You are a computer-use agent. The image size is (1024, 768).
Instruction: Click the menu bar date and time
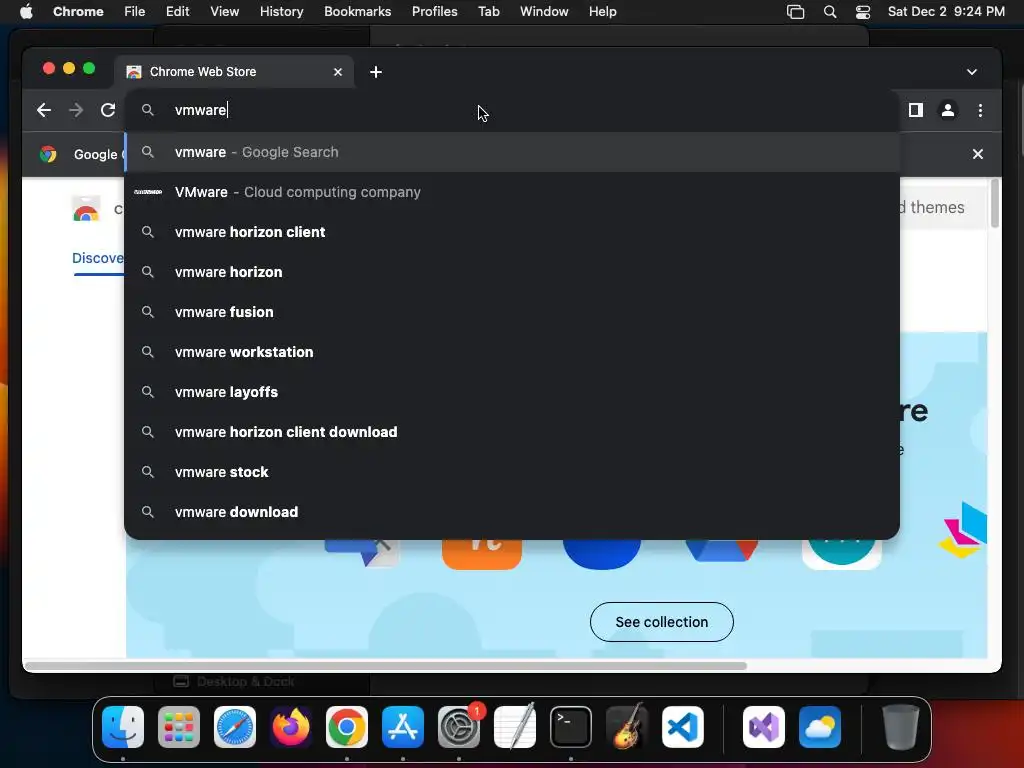tap(946, 12)
